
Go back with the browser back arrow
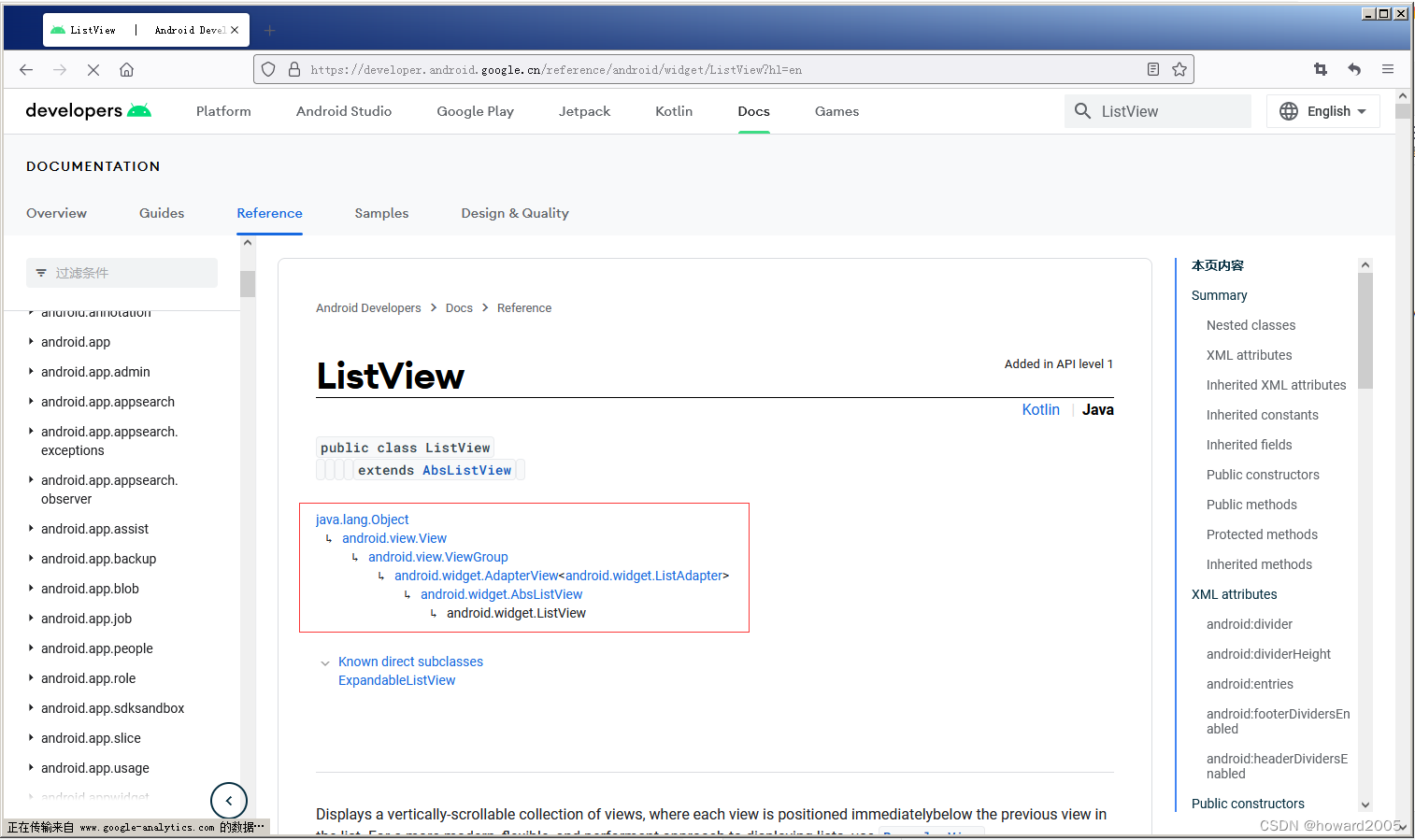pos(26,70)
